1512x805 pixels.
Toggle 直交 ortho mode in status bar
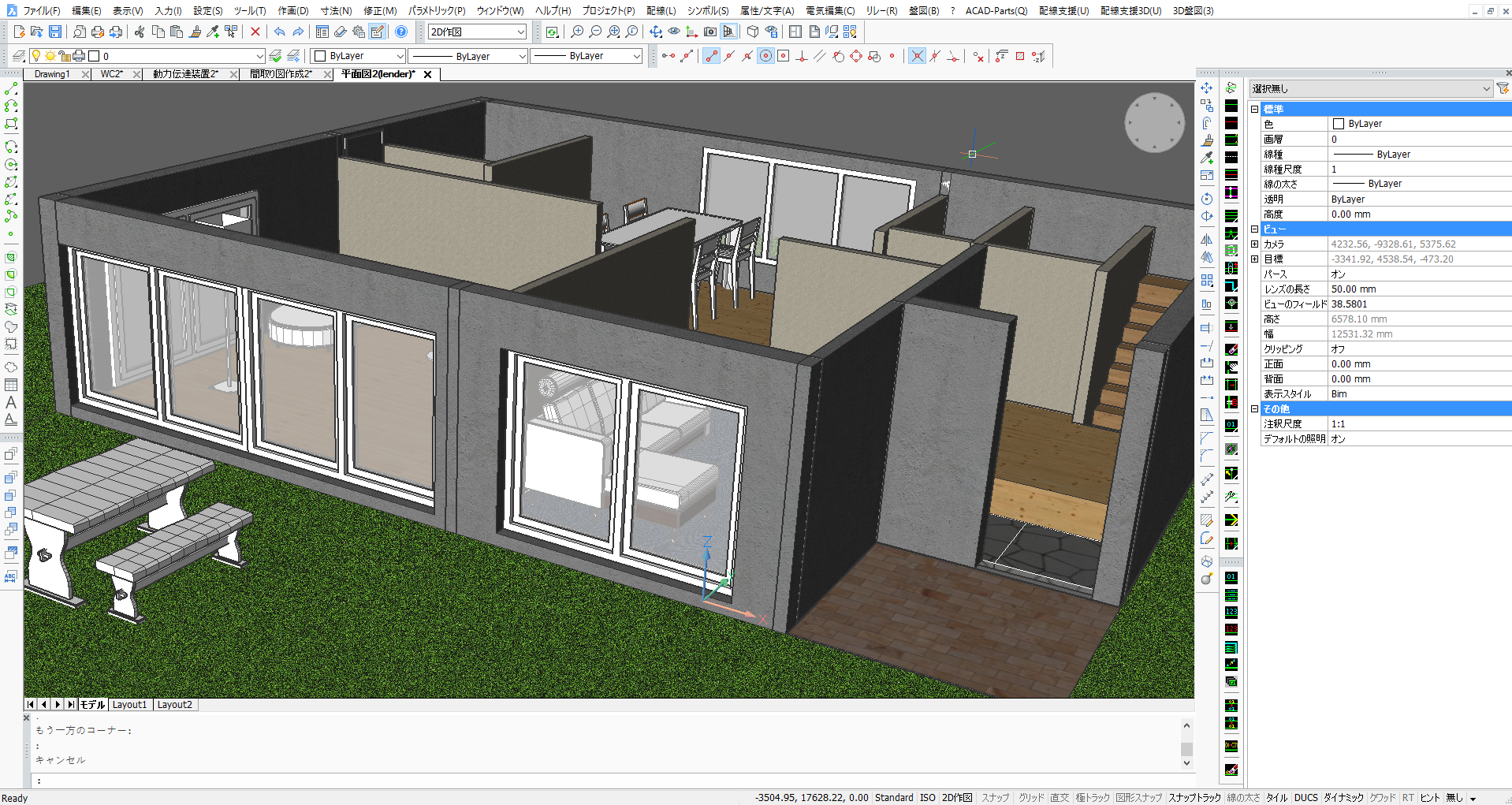tap(1060, 798)
